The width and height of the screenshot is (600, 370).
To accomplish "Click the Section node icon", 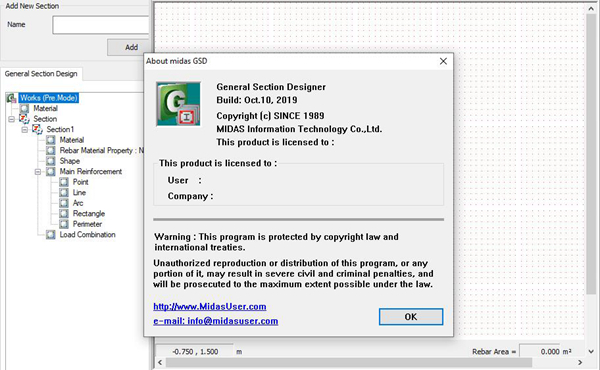I will (x=24, y=119).
